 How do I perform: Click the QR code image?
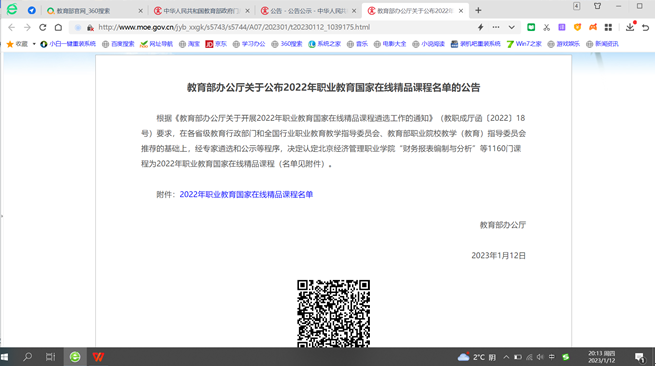click(x=333, y=314)
